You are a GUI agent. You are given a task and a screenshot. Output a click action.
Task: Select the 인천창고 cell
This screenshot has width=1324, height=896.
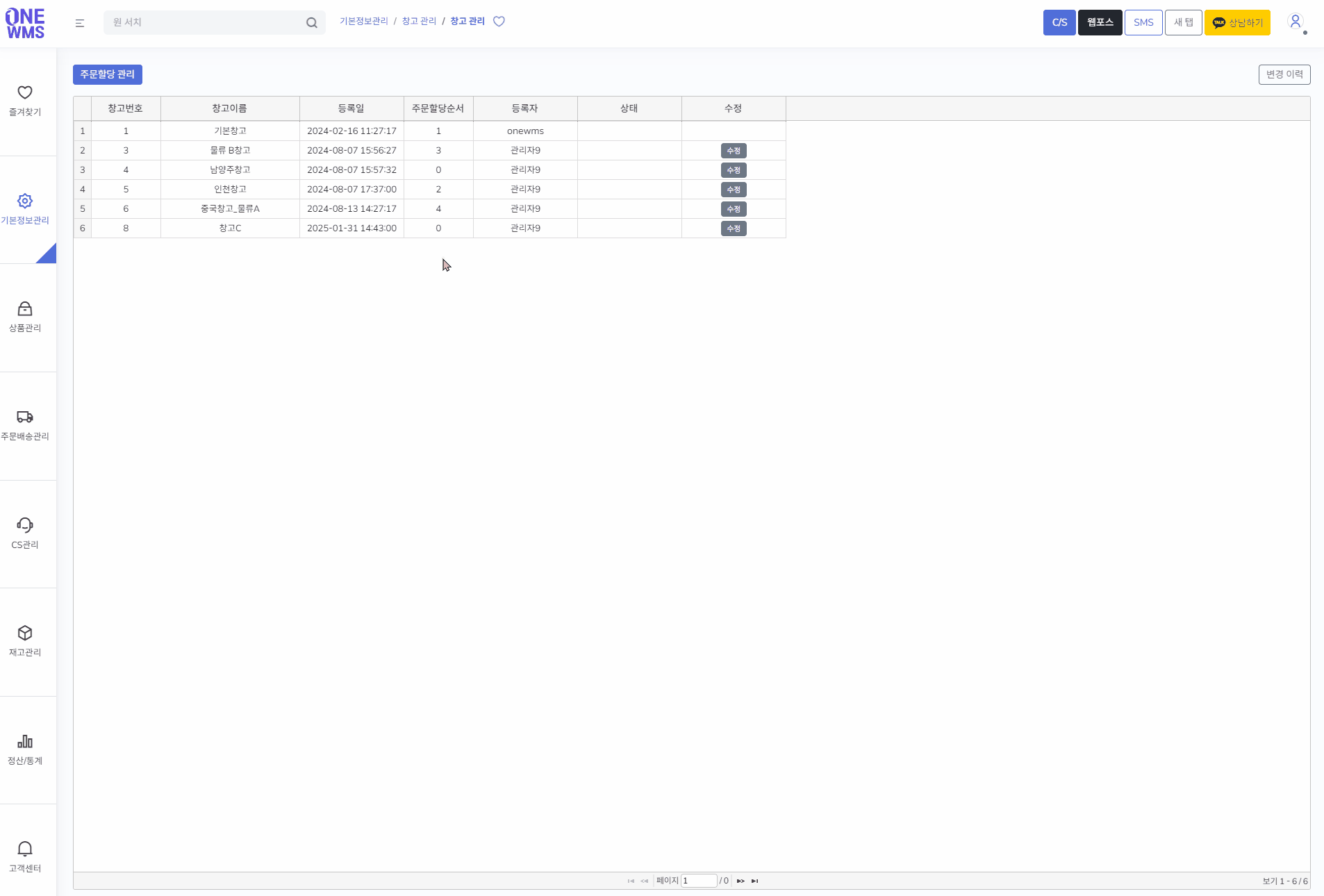230,190
